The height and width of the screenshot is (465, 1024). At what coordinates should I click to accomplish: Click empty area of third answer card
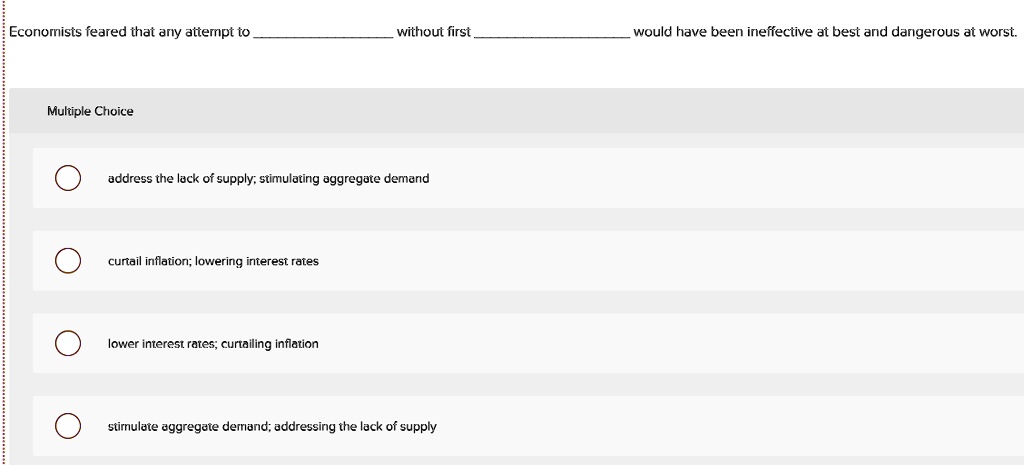pos(653,344)
